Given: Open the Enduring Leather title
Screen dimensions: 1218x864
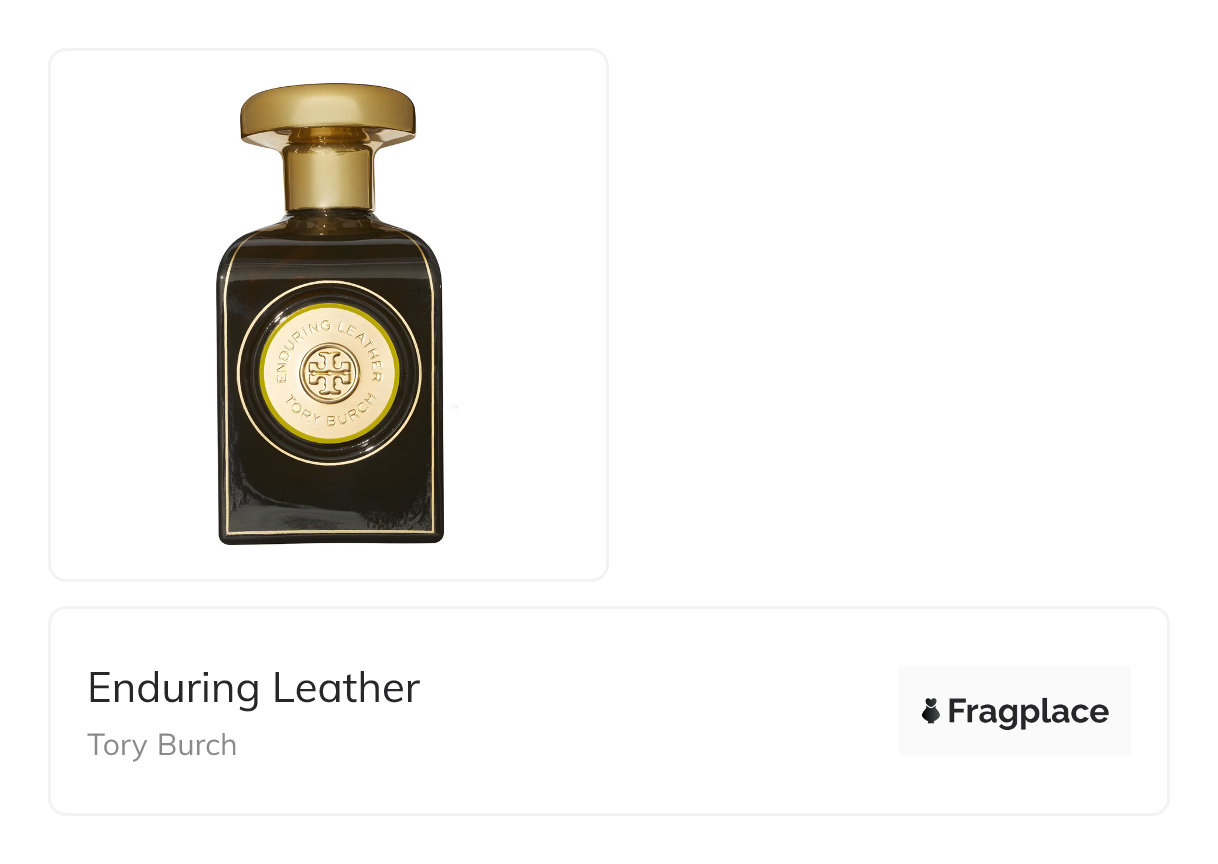Looking at the screenshot, I should (x=254, y=688).
